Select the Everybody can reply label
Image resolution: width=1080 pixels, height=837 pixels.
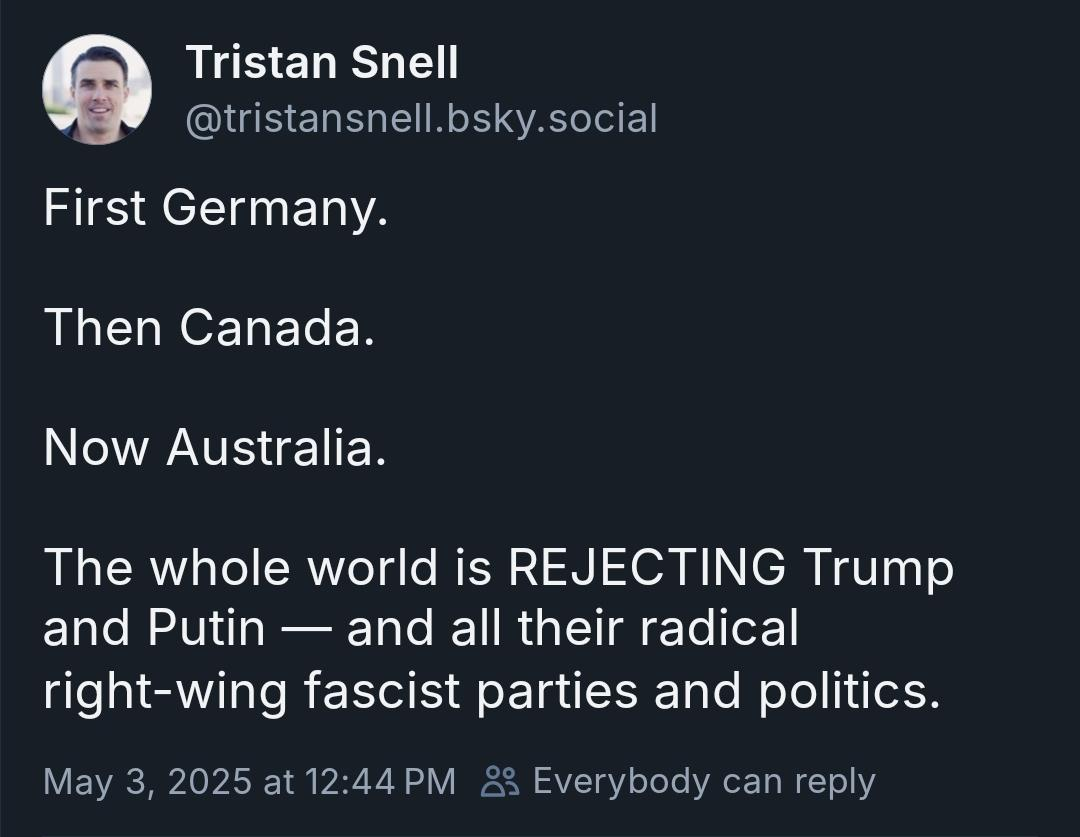coord(704,781)
